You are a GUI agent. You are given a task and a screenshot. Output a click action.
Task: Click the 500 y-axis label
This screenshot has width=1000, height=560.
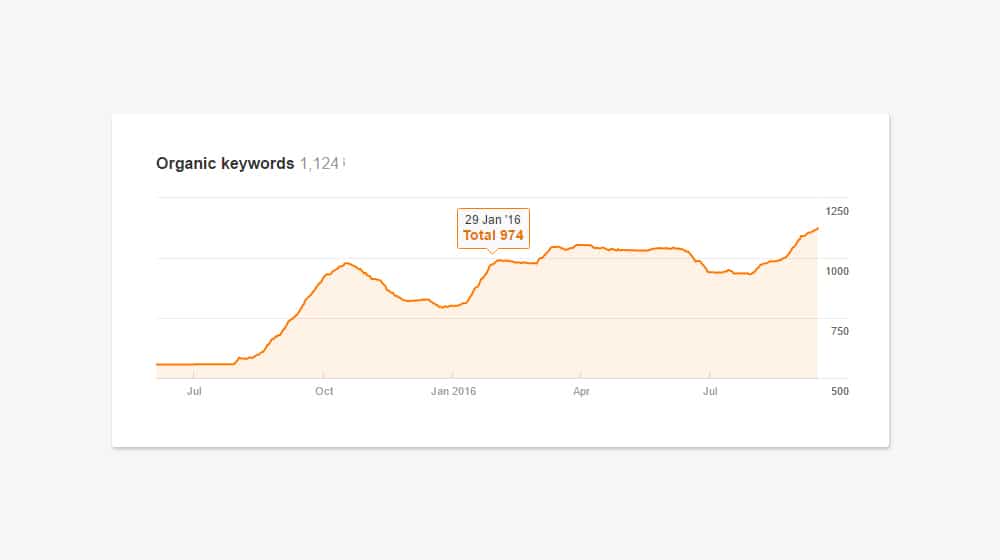839,391
